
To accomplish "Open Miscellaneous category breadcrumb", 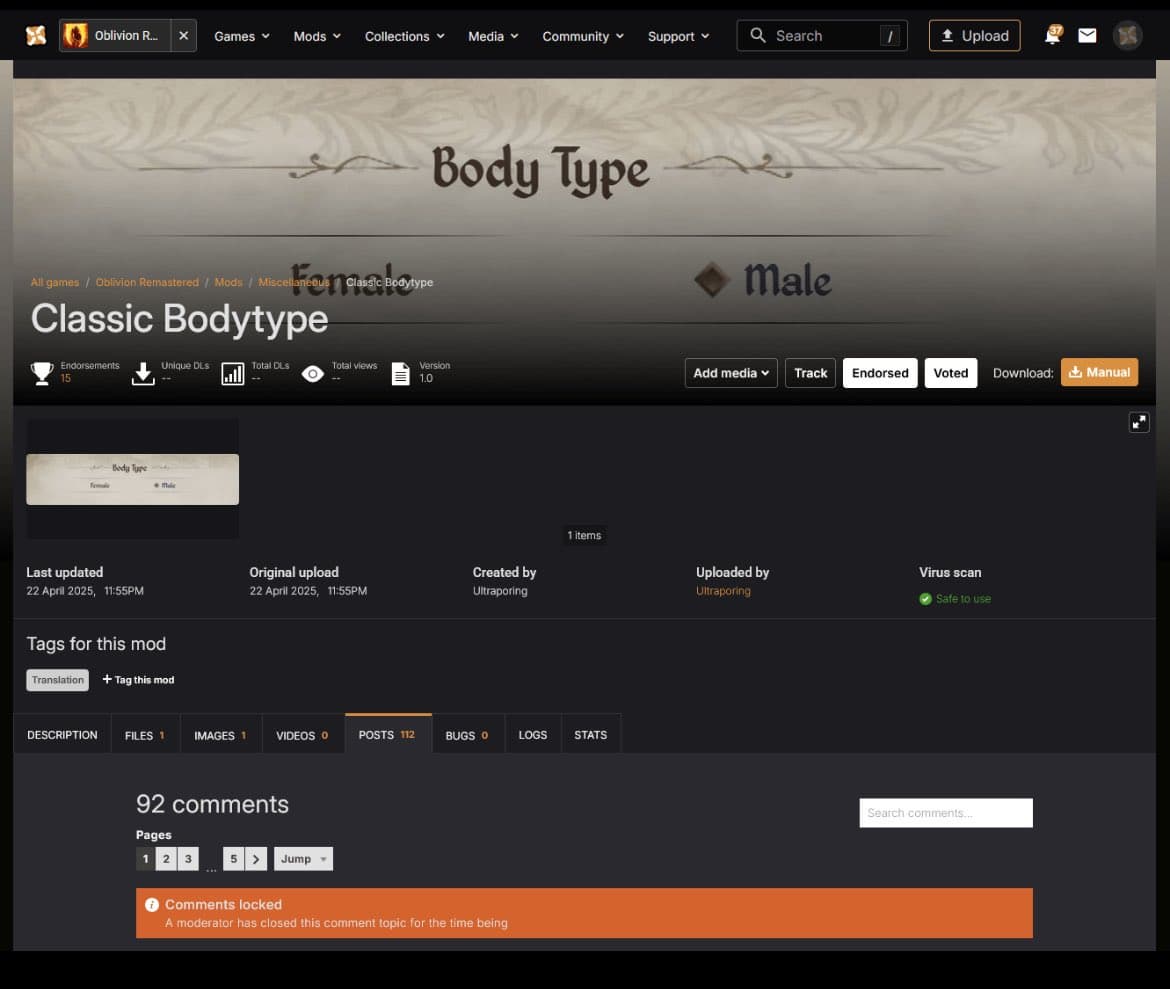I will tap(294, 282).
